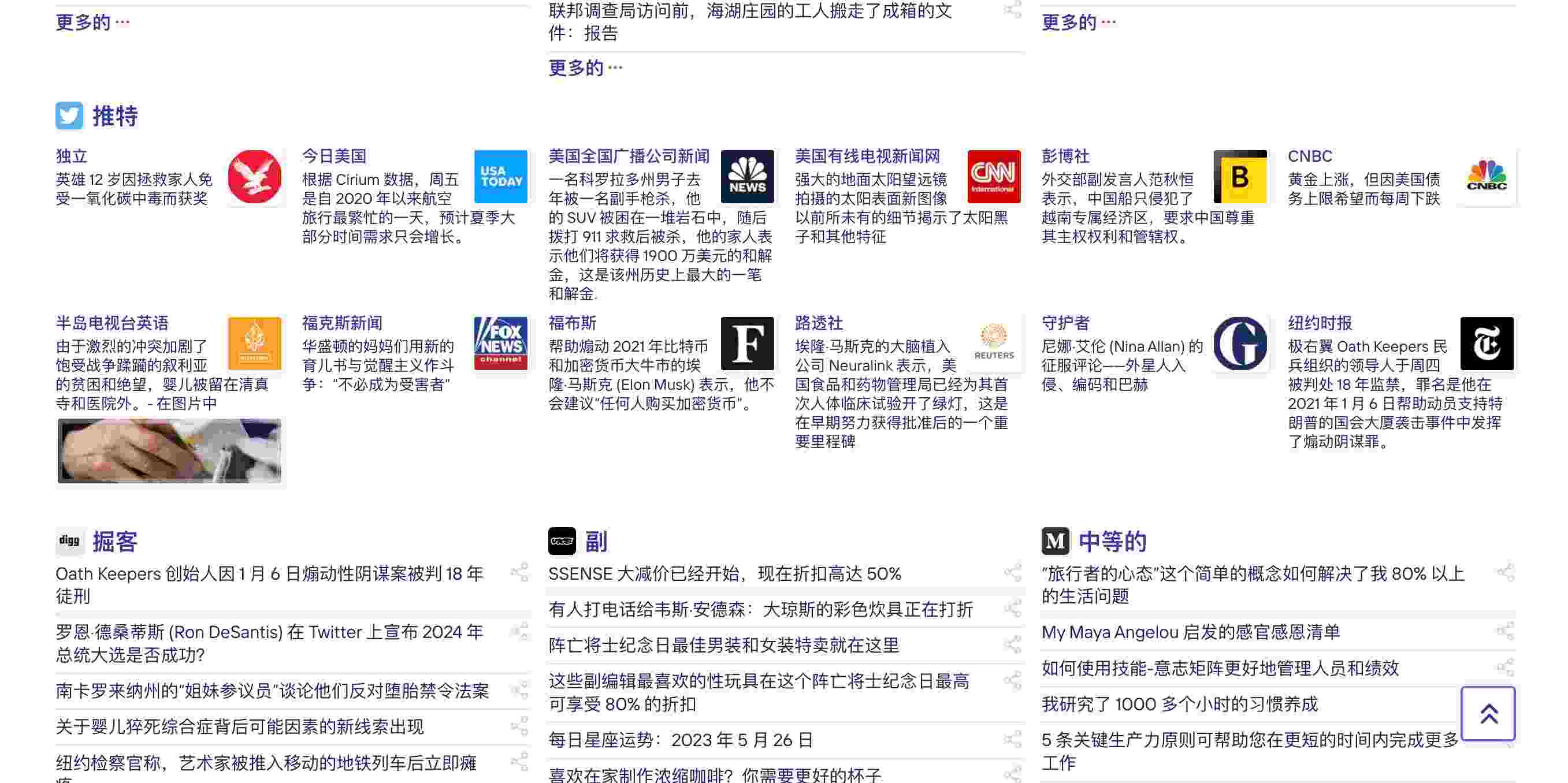Expand 更多的 under the right column
The image size is (1568, 783).
pos(1078,23)
